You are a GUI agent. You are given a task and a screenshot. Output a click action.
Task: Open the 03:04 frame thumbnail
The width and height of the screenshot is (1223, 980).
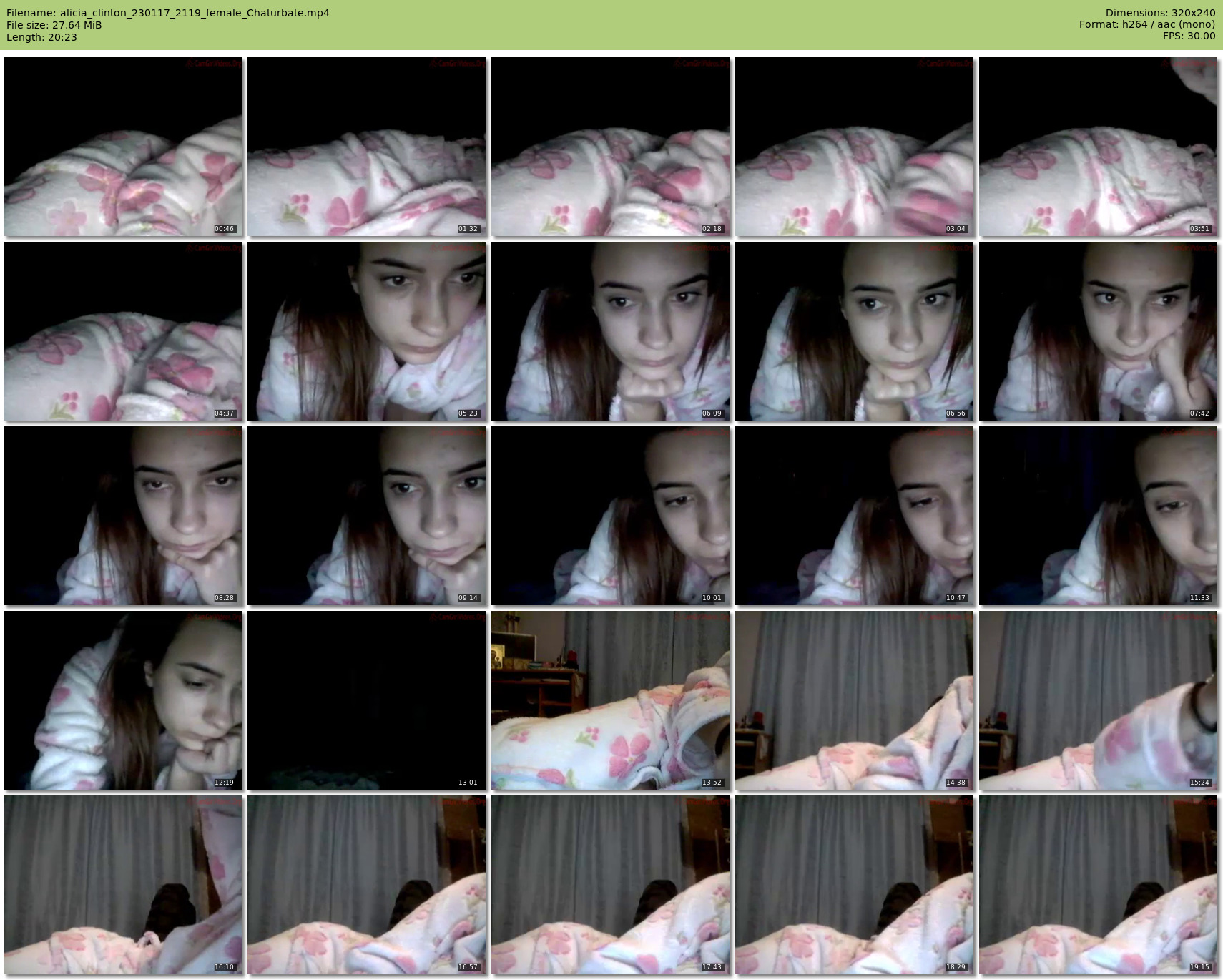click(x=854, y=147)
